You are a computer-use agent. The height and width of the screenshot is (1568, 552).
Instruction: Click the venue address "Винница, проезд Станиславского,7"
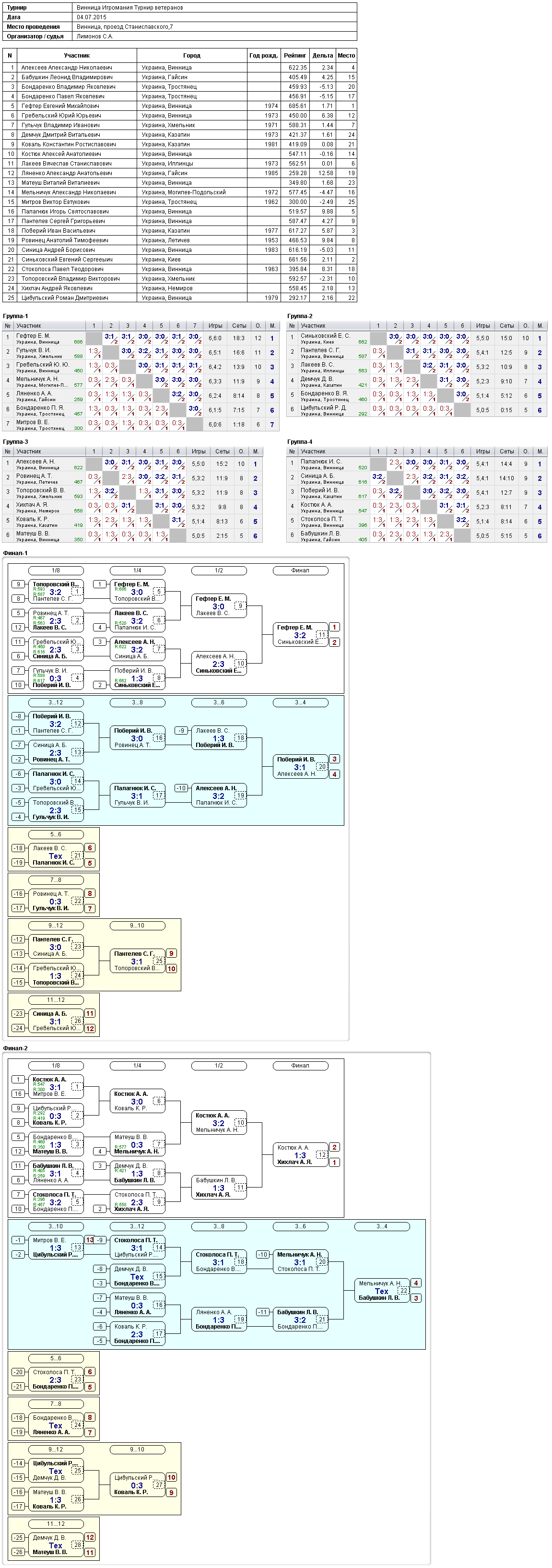coord(125,27)
